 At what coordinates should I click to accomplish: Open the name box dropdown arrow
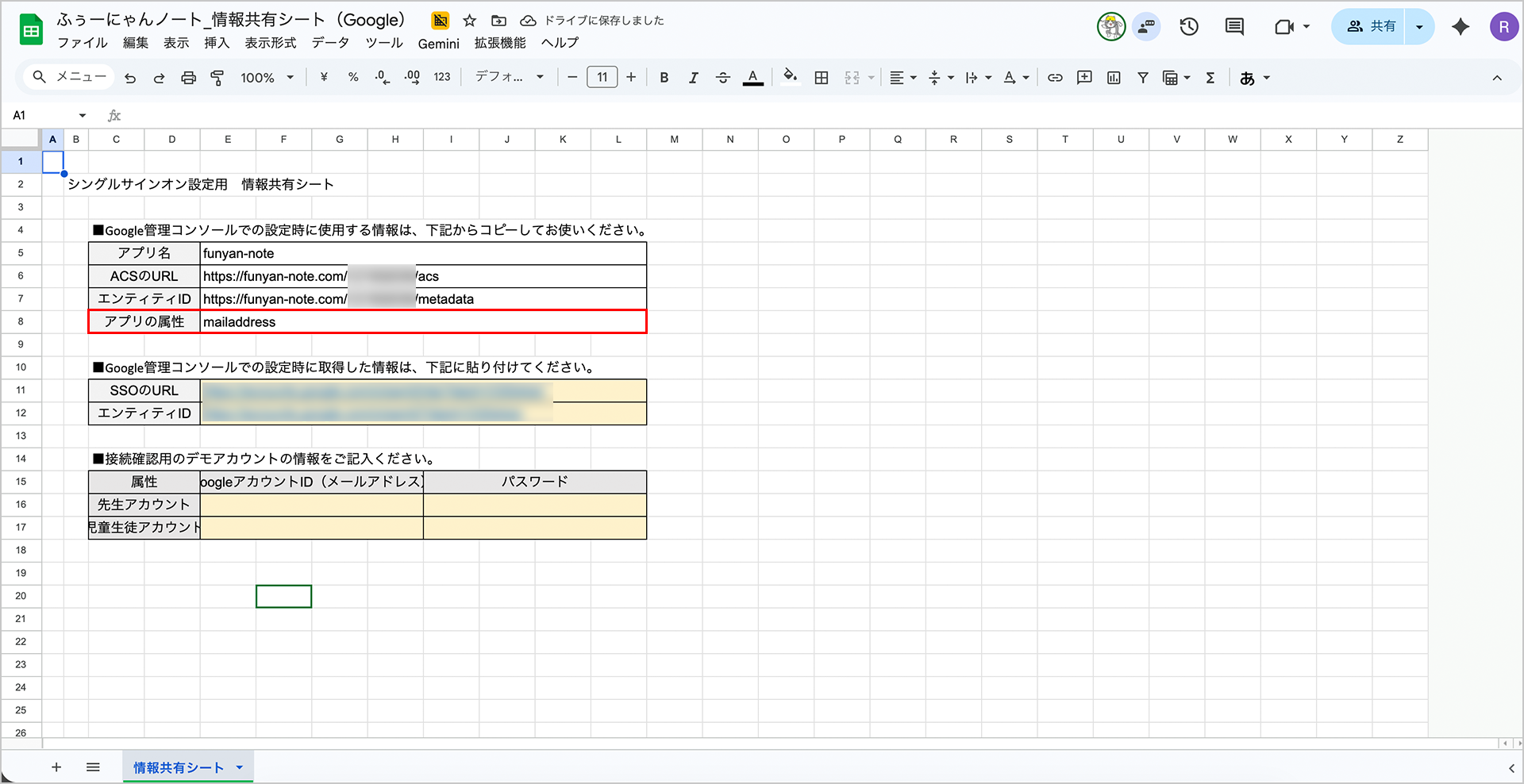click(82, 116)
